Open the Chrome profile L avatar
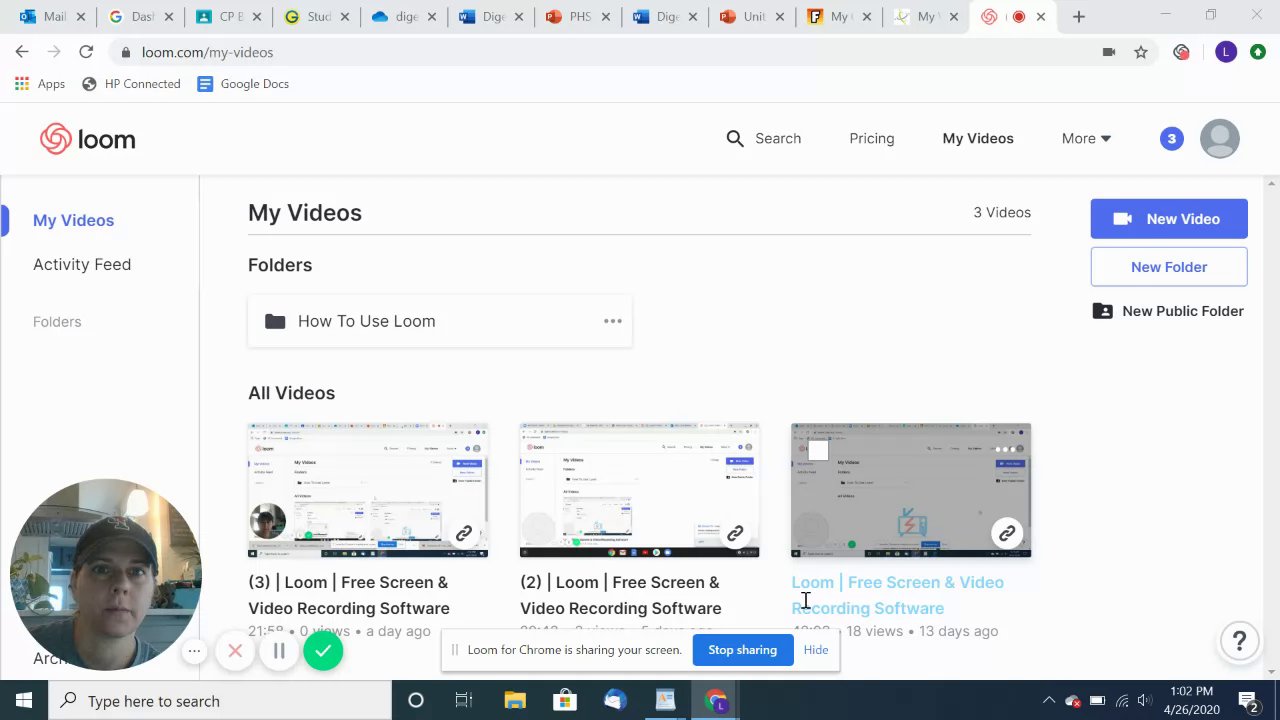Image resolution: width=1280 pixels, height=720 pixels. (x=1226, y=52)
